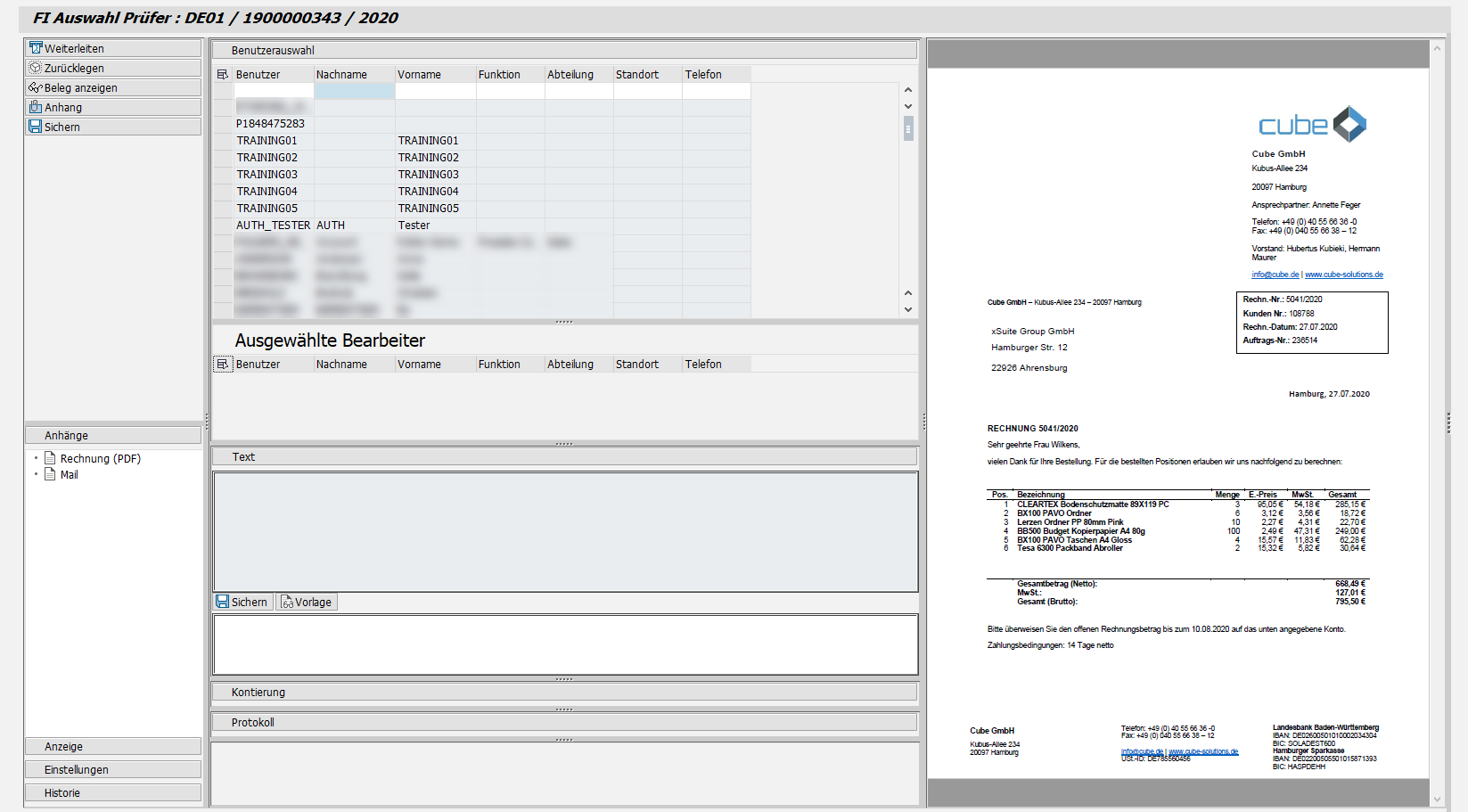This screenshot has width=1468, height=812.
Task: Click select-all icon in Ausgewählte Bearbeiter table
Action: [223, 365]
